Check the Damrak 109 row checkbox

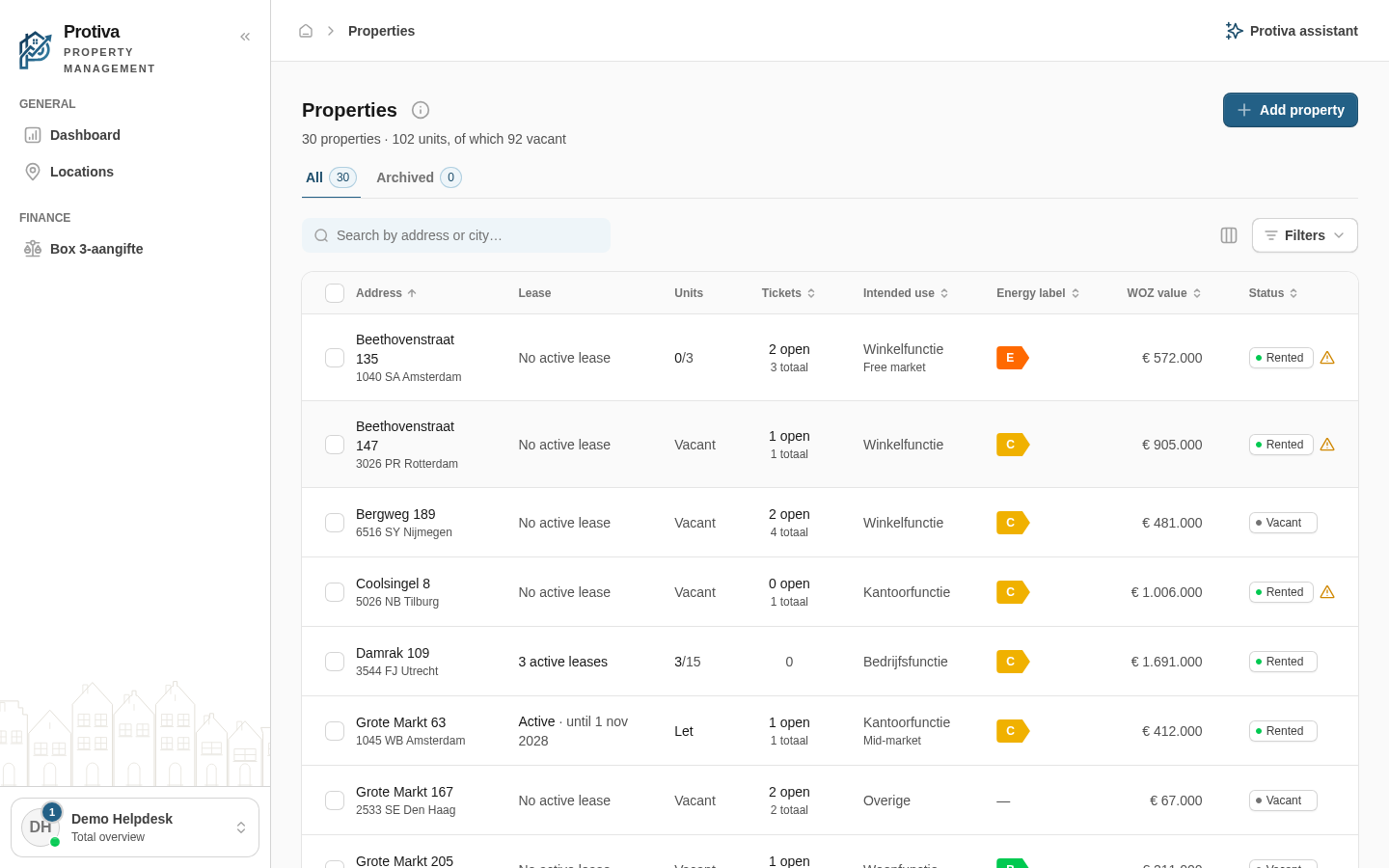(x=335, y=662)
